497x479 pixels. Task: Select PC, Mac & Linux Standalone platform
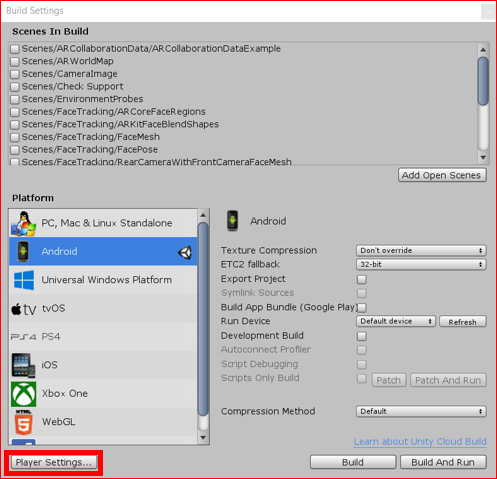pyautogui.click(x=103, y=223)
